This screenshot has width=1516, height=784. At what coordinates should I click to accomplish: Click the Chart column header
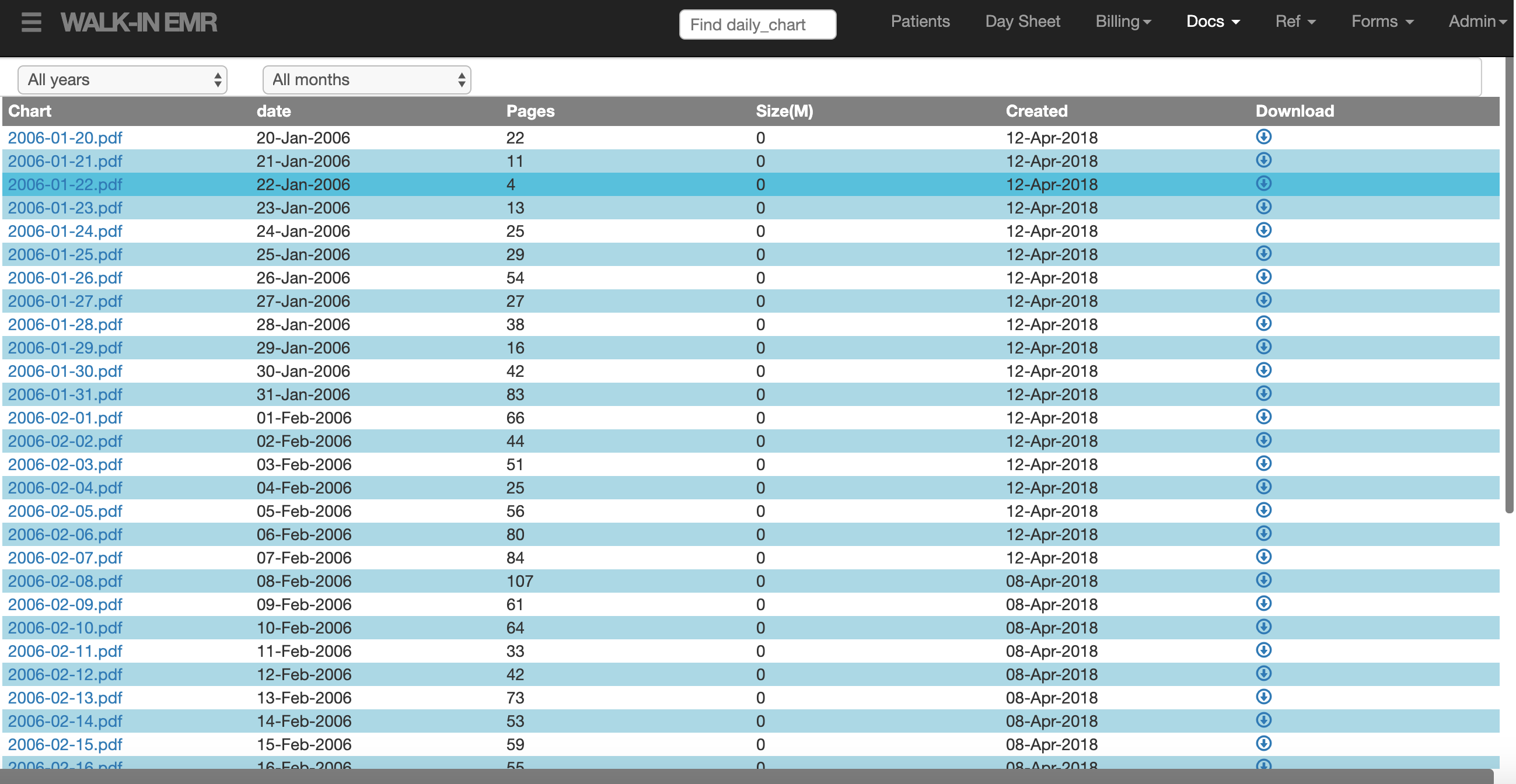click(x=29, y=111)
